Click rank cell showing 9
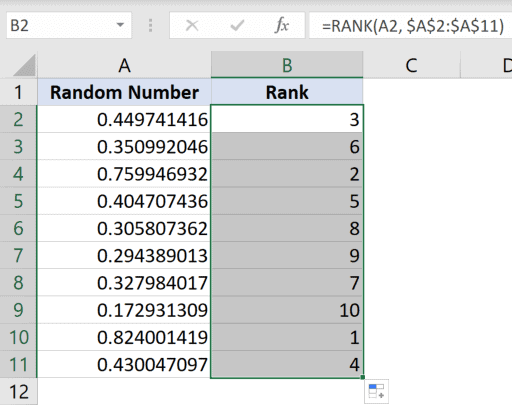The width and height of the screenshot is (512, 405). click(x=287, y=256)
